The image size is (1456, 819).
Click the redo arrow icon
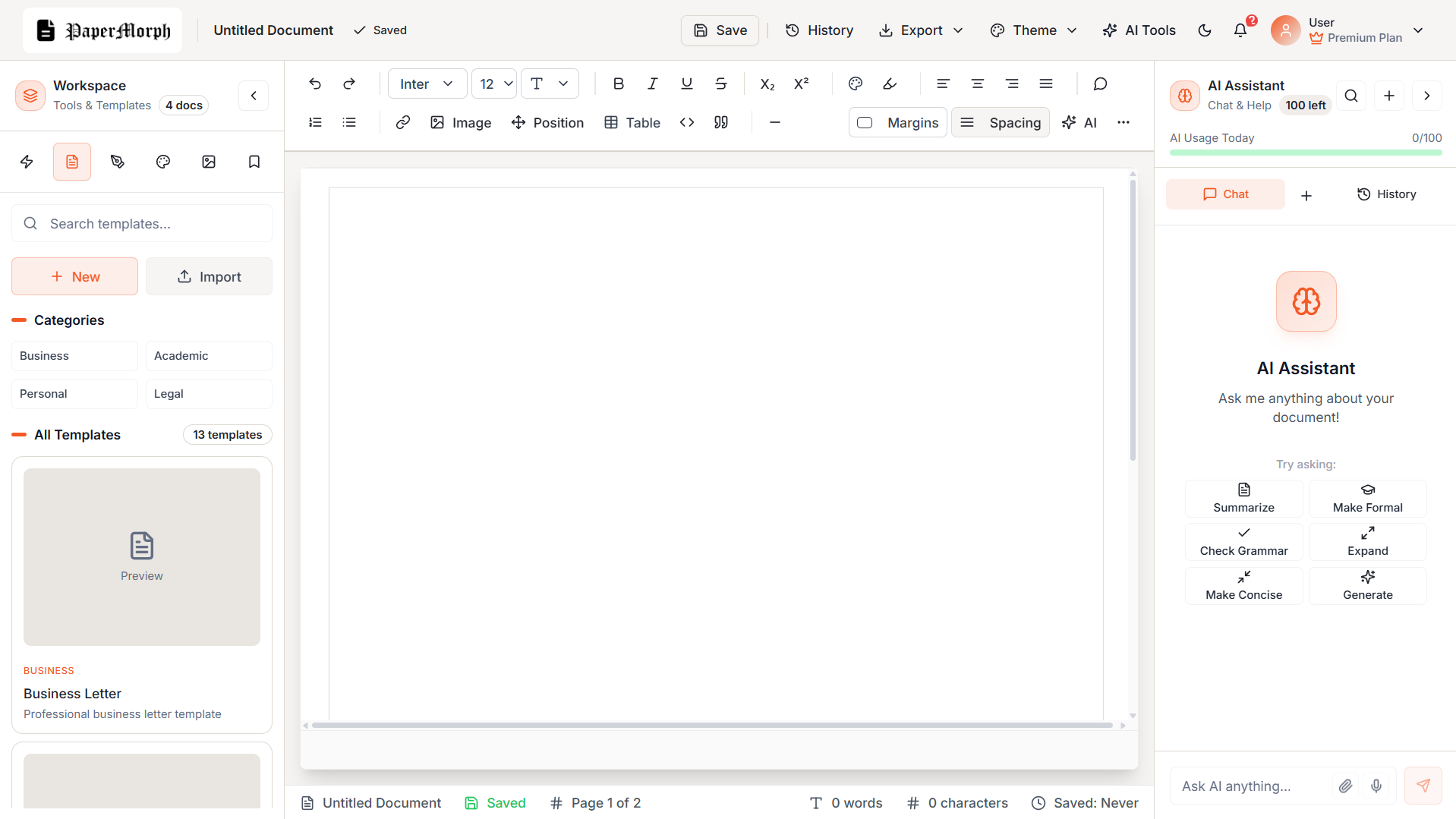(x=349, y=83)
